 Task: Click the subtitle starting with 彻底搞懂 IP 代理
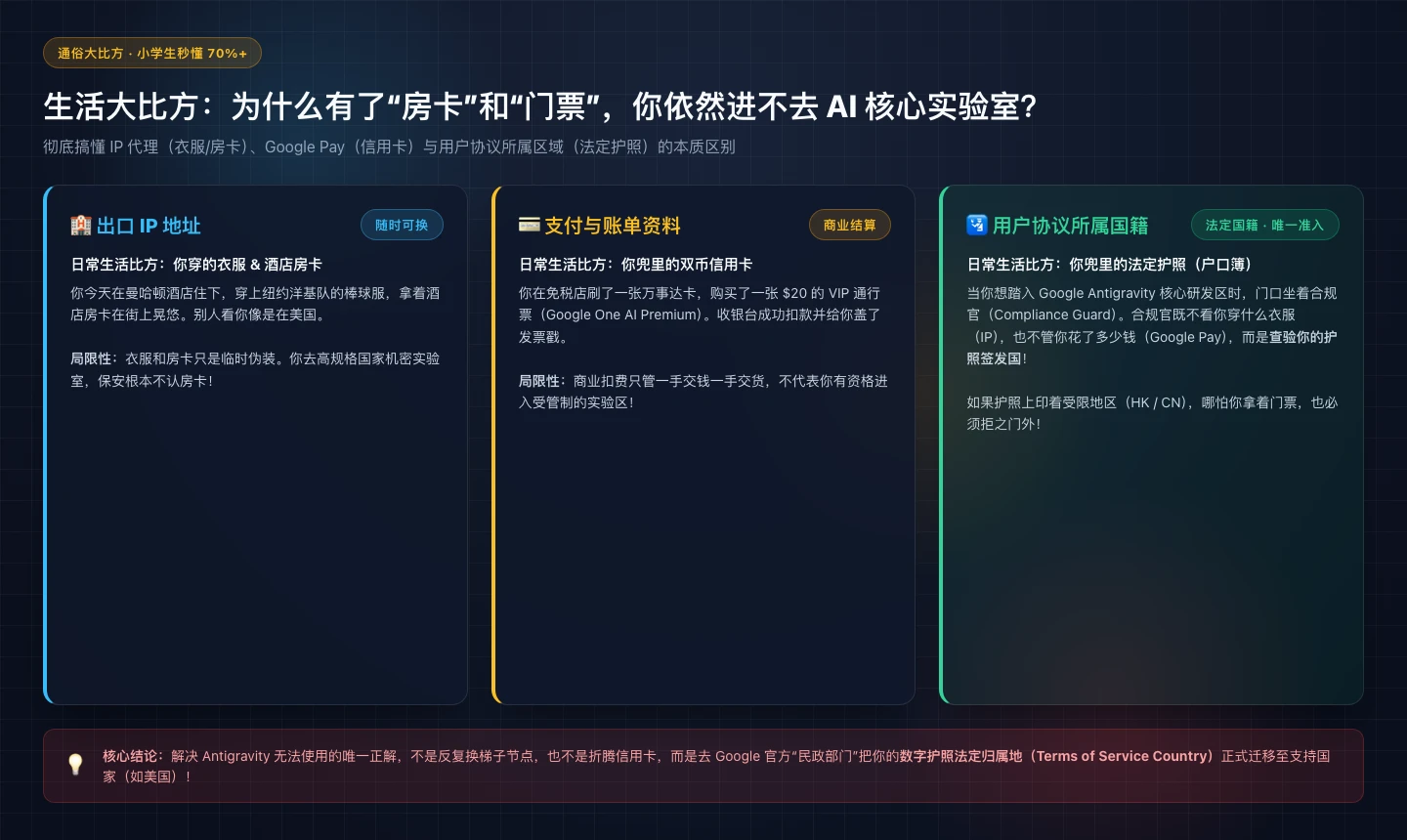click(389, 147)
